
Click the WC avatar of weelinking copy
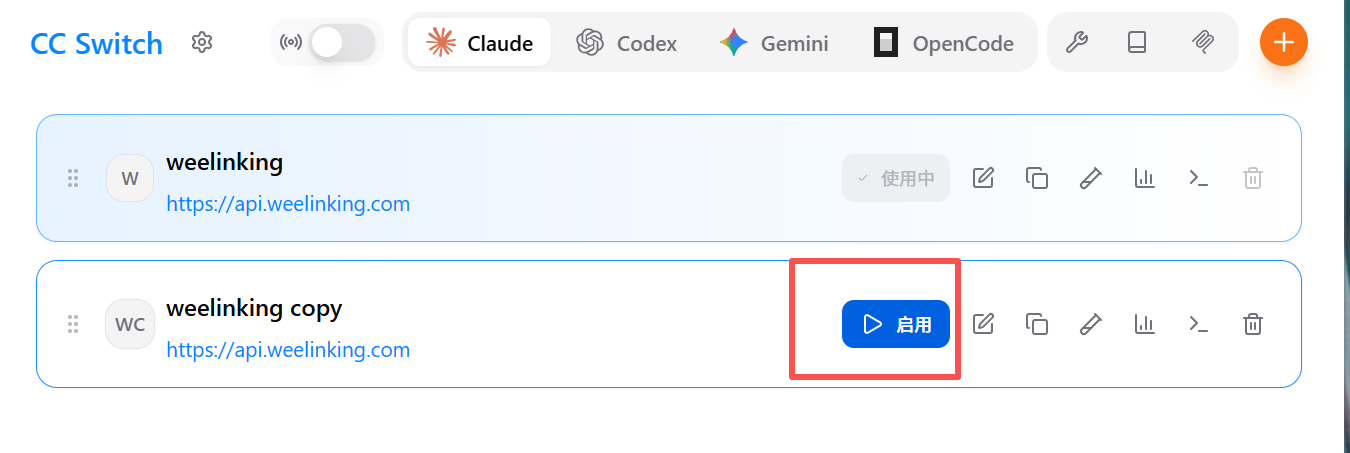pyautogui.click(x=130, y=324)
